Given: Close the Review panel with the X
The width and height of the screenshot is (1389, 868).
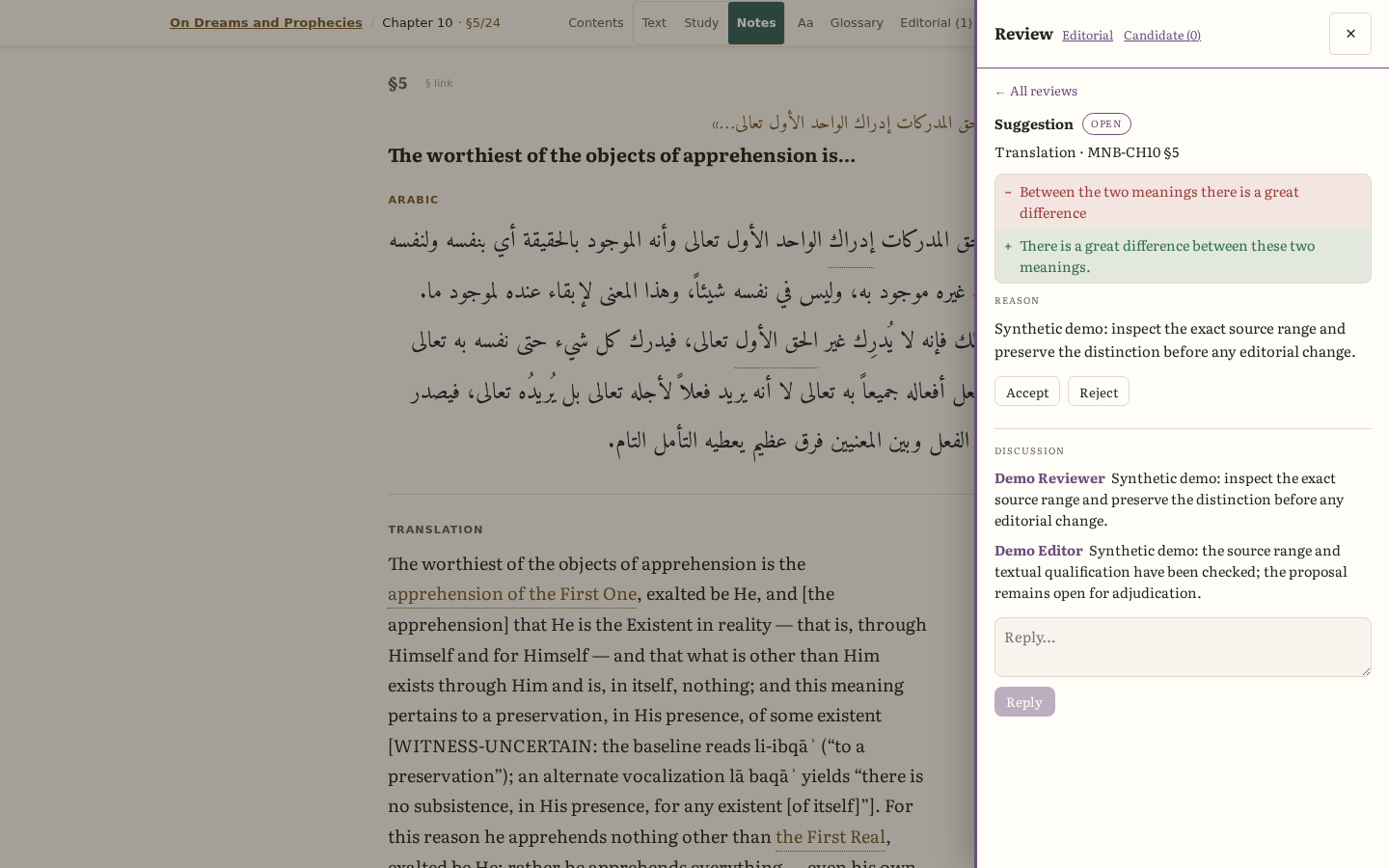Looking at the screenshot, I should [1349, 34].
